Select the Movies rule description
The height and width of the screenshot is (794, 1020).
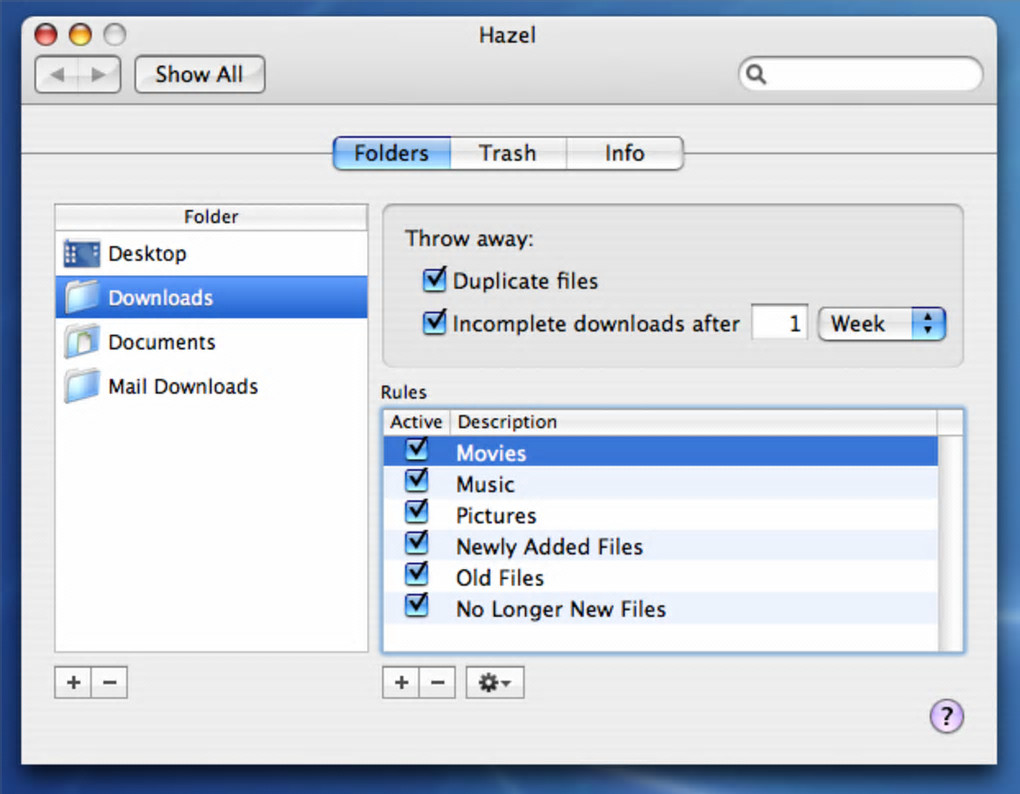[x=491, y=453]
